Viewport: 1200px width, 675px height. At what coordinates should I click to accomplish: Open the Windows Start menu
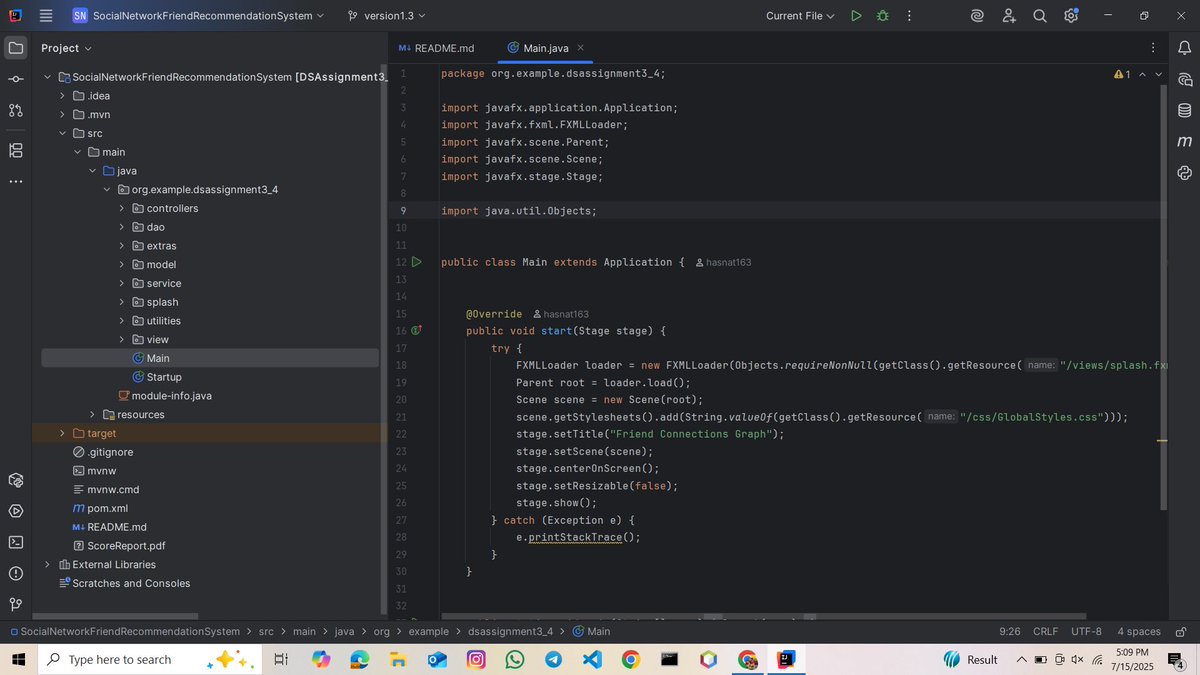(19, 660)
